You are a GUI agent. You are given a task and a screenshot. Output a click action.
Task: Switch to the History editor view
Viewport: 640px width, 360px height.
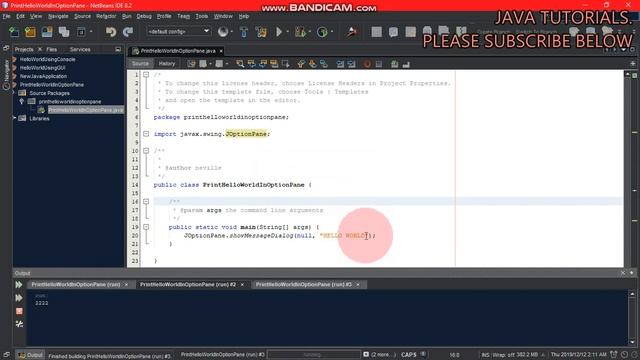coord(167,64)
